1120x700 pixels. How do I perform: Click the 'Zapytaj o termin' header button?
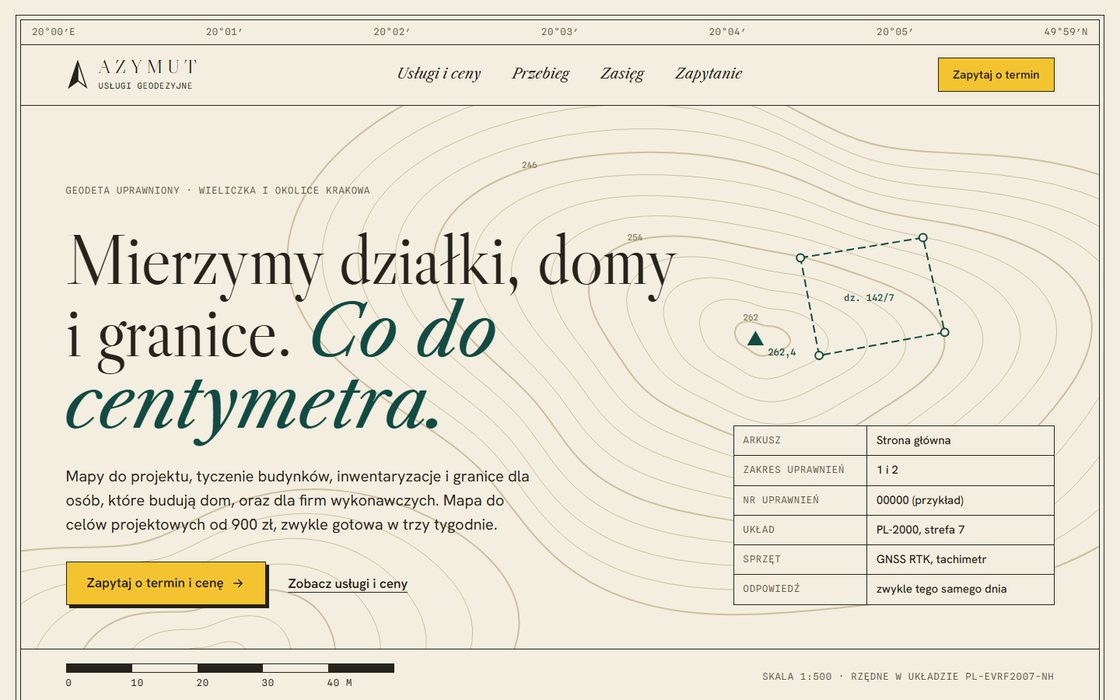pyautogui.click(x=996, y=75)
